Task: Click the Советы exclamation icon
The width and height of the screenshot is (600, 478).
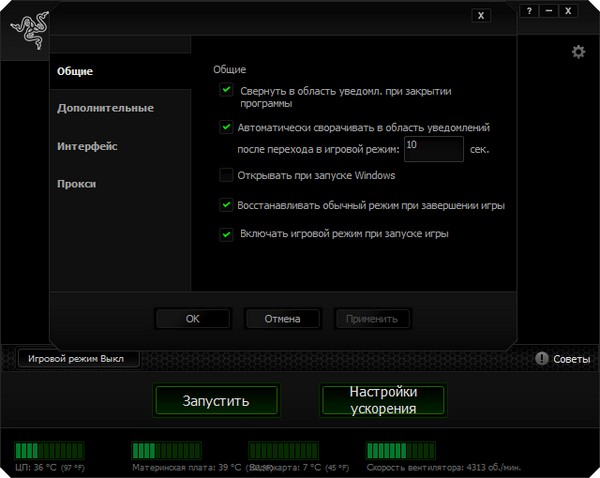Action: coord(541,358)
